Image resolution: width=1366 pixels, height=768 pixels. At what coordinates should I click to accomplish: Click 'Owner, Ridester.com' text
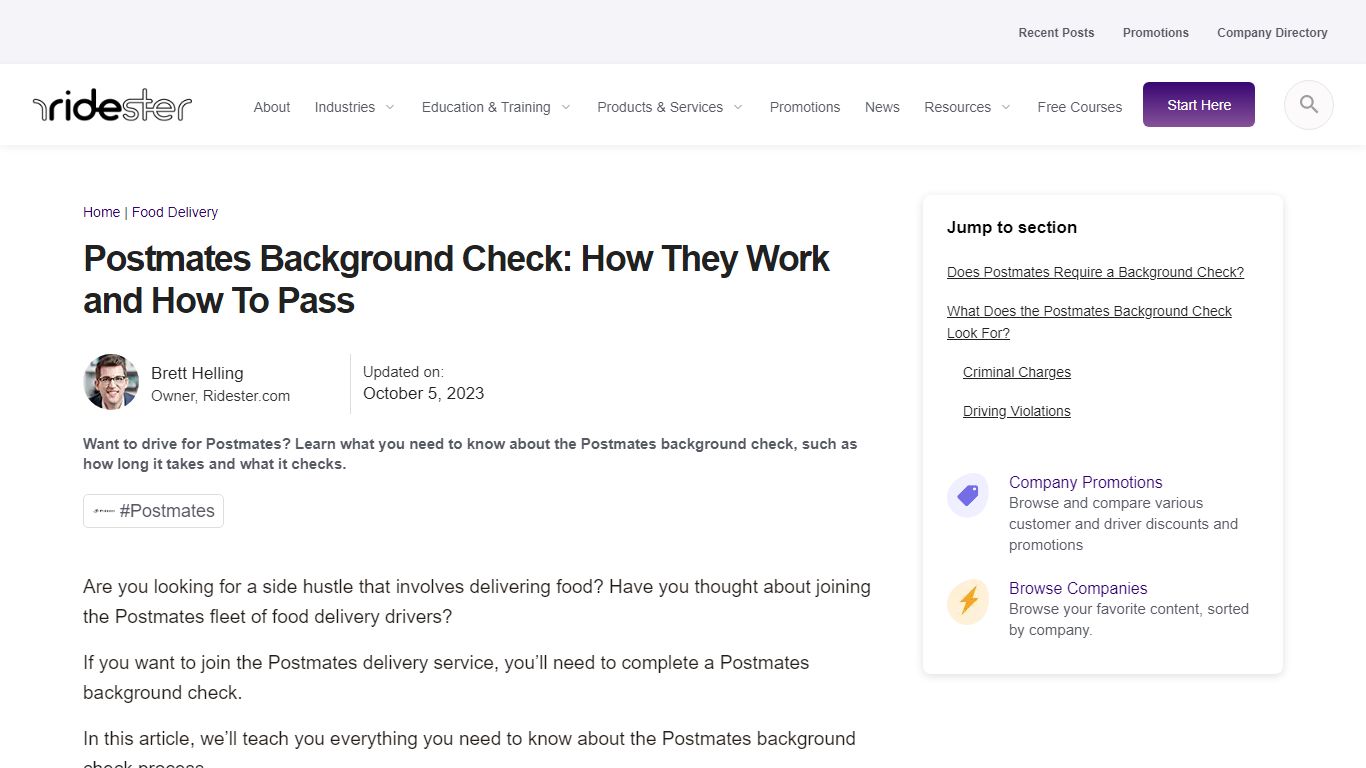point(220,396)
